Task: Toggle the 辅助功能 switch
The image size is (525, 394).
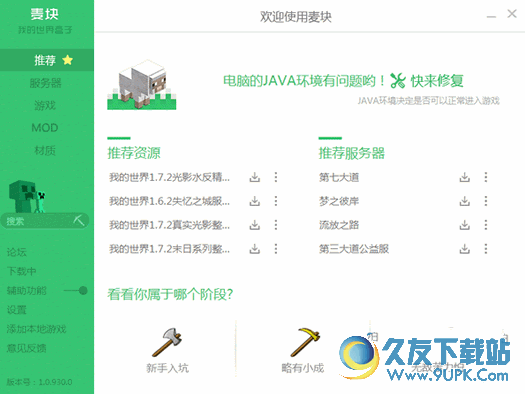Action: pos(76,291)
